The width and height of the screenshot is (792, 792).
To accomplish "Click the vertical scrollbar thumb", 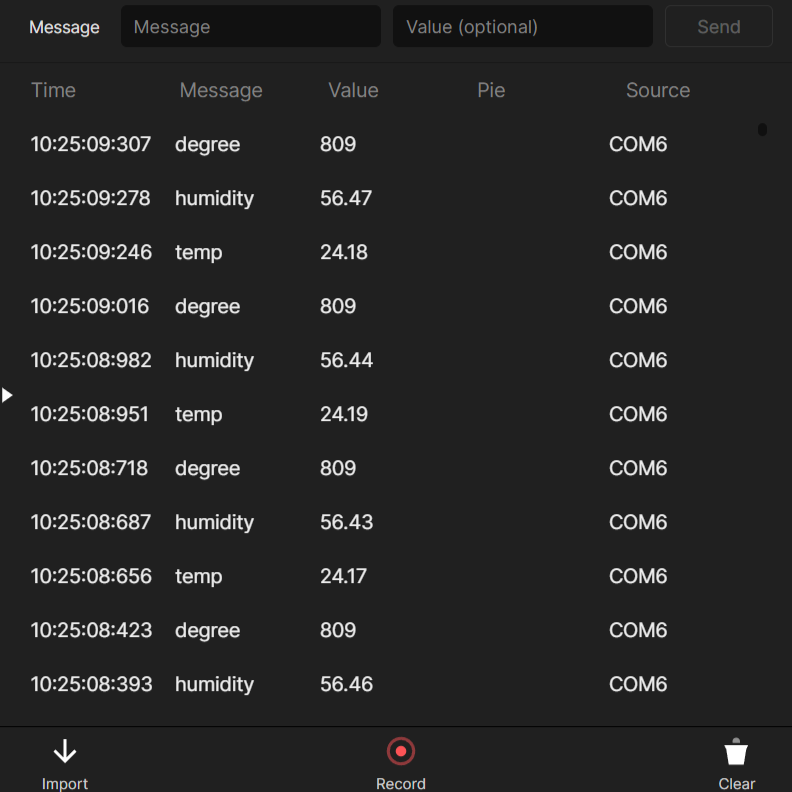I will pyautogui.click(x=762, y=129).
